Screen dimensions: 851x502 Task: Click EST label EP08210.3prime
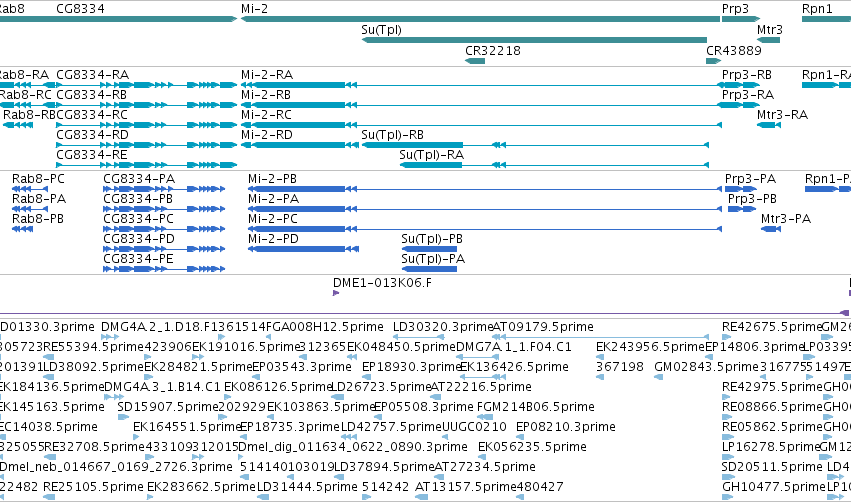click(566, 427)
